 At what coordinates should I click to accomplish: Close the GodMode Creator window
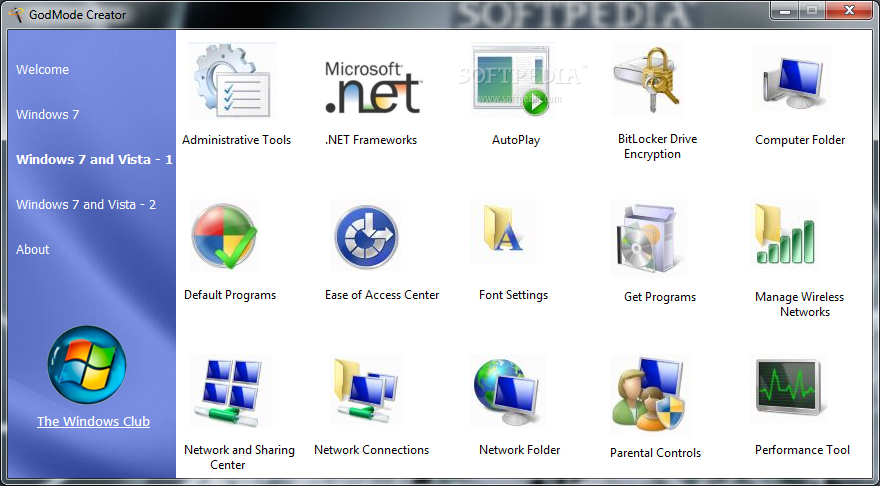coord(849,10)
